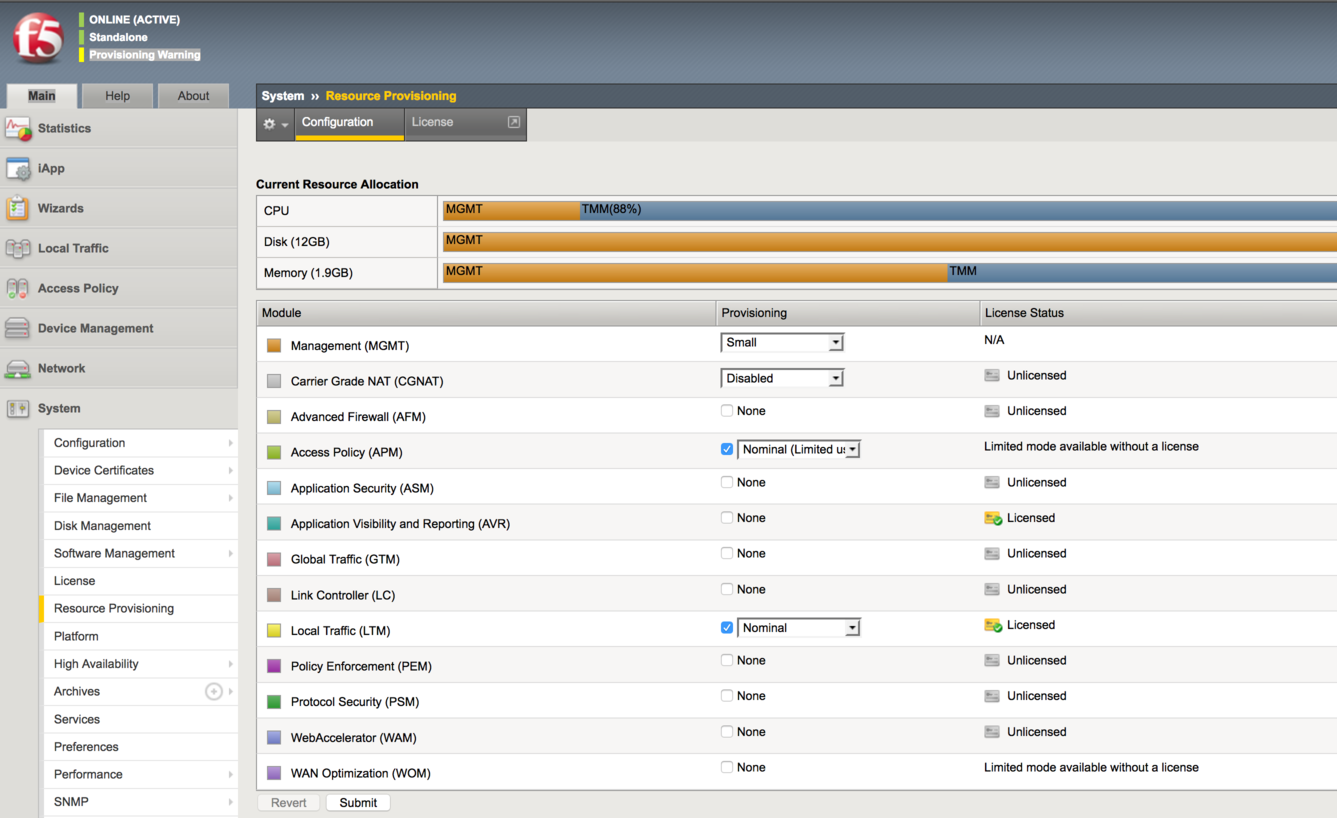The image size is (1337, 818).
Task: Click the License tab popout icon
Action: click(x=514, y=122)
